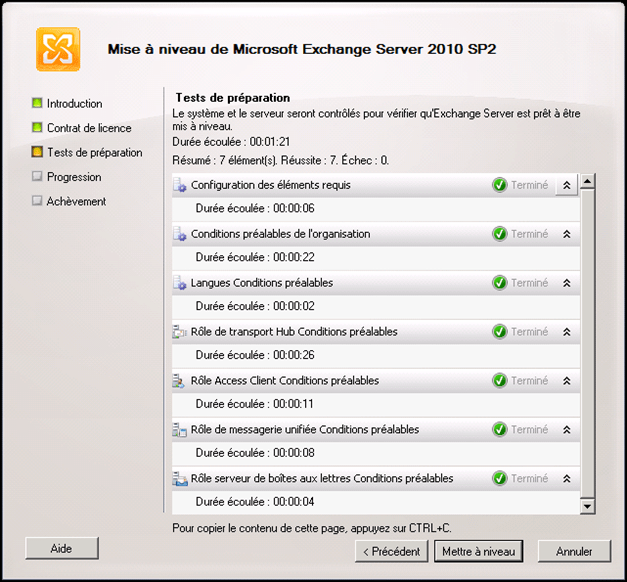The width and height of the screenshot is (627, 582).
Task: Click the Configuration des éléments requis icon
Action: click(x=180, y=185)
